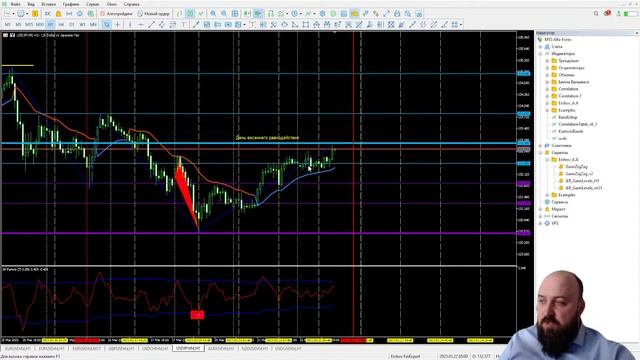Select the H4 timeframe
The height and width of the screenshot is (360, 640).
pos(61,24)
